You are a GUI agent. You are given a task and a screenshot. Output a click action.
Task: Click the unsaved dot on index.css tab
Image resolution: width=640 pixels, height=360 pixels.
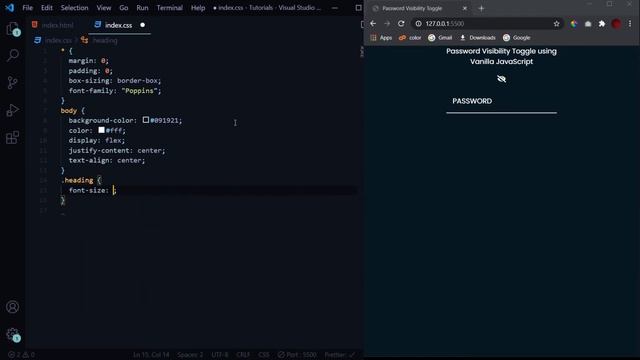point(142,25)
